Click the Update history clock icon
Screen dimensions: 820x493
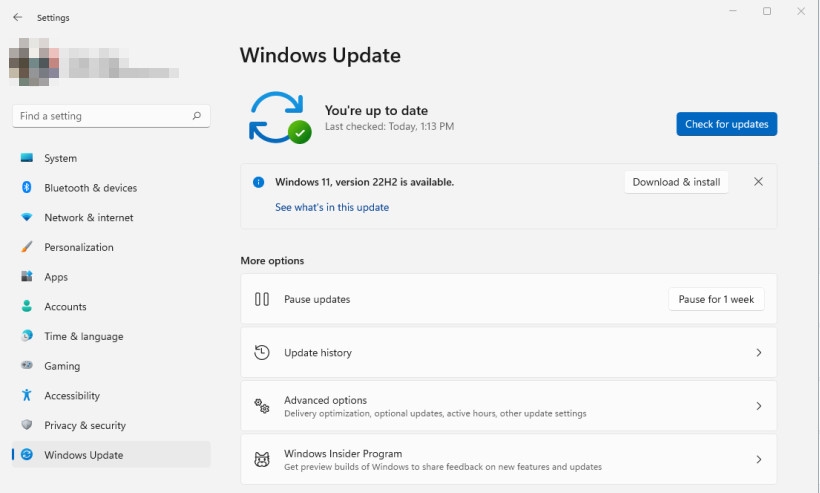tap(262, 352)
